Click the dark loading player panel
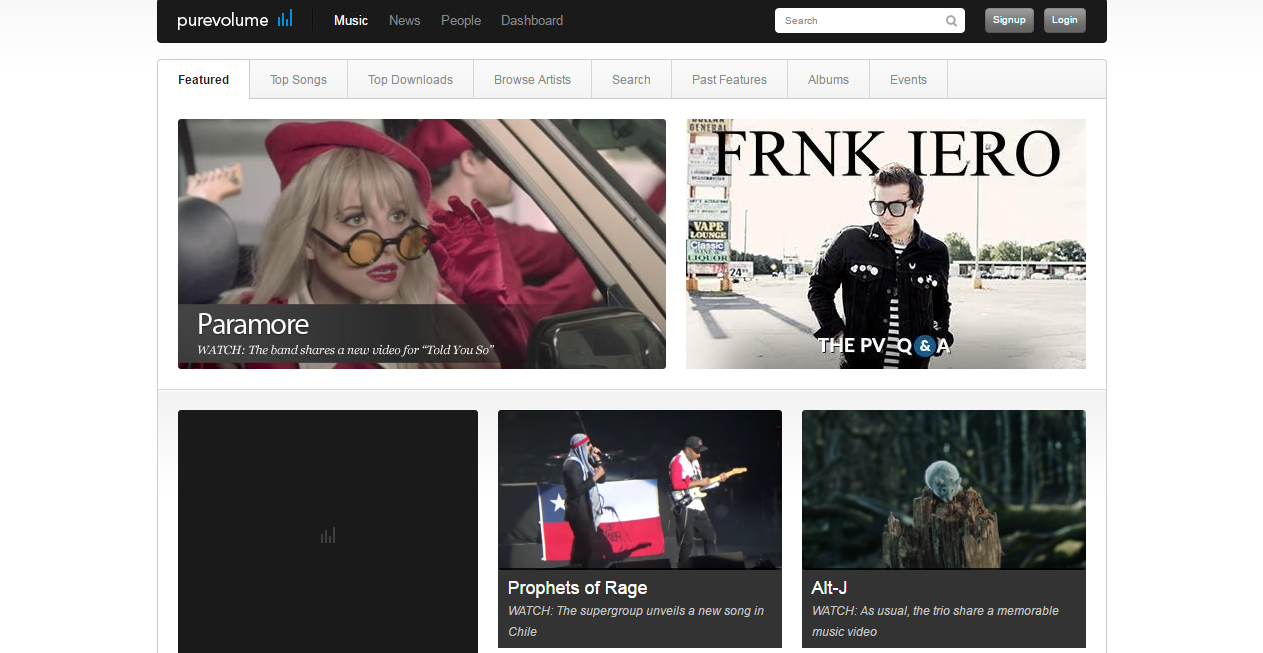The height and width of the screenshot is (653, 1263). (x=328, y=532)
